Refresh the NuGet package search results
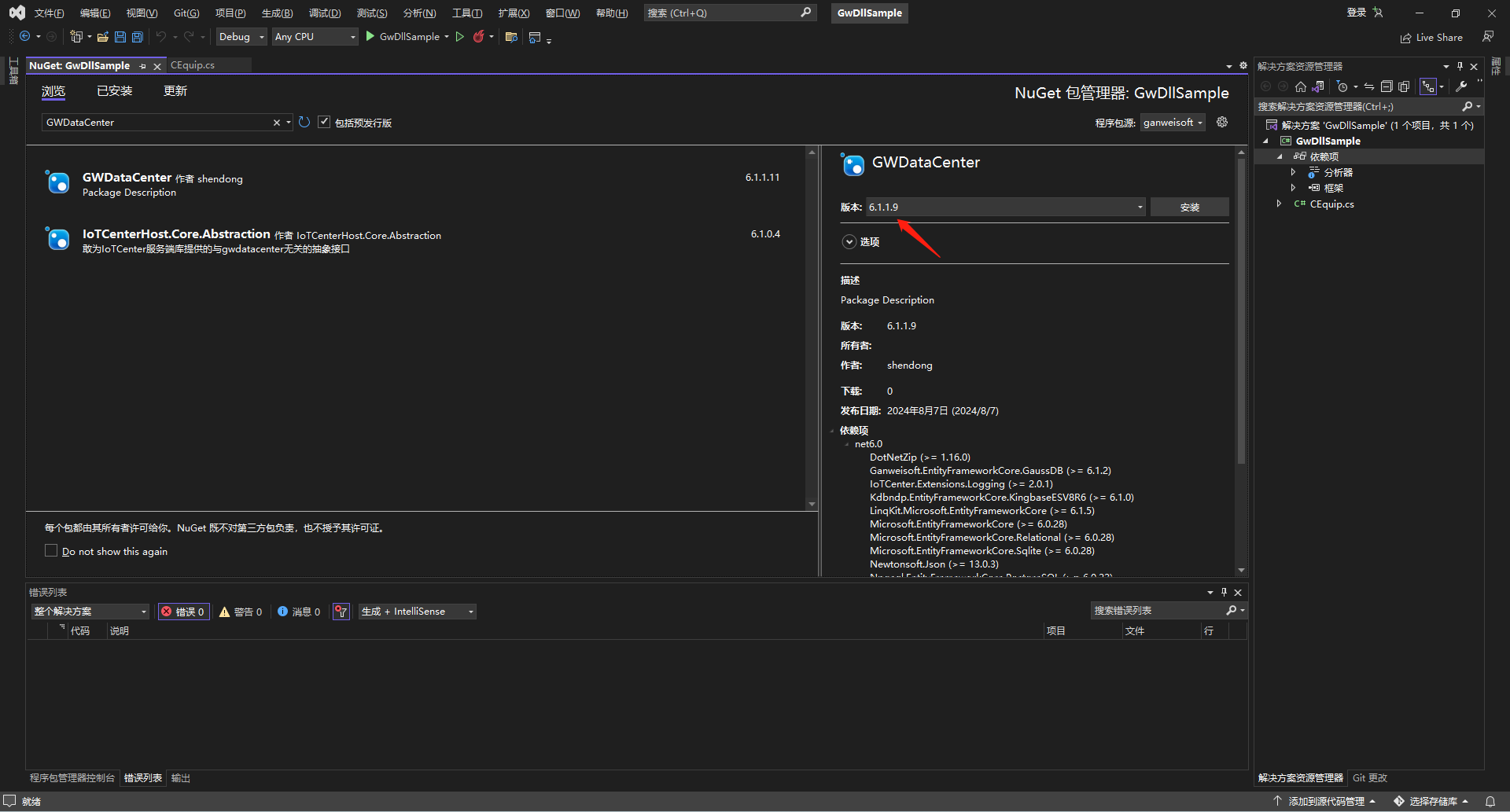 (x=304, y=123)
